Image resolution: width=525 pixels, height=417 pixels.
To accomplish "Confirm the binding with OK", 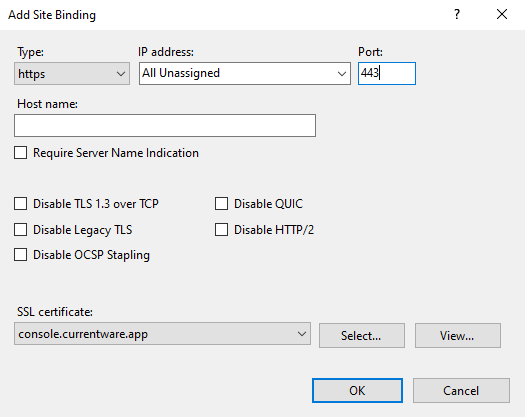I will (357, 391).
